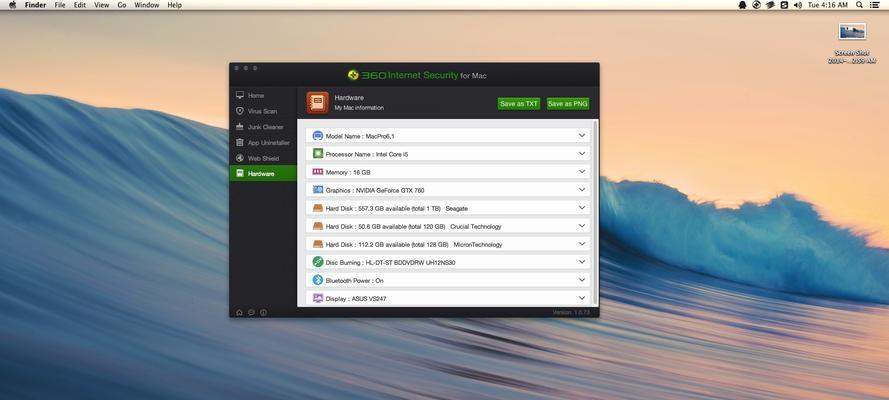The width and height of the screenshot is (889, 400).
Task: Click the hardware list vertical scrollbar
Action: pyautogui.click(x=595, y=212)
